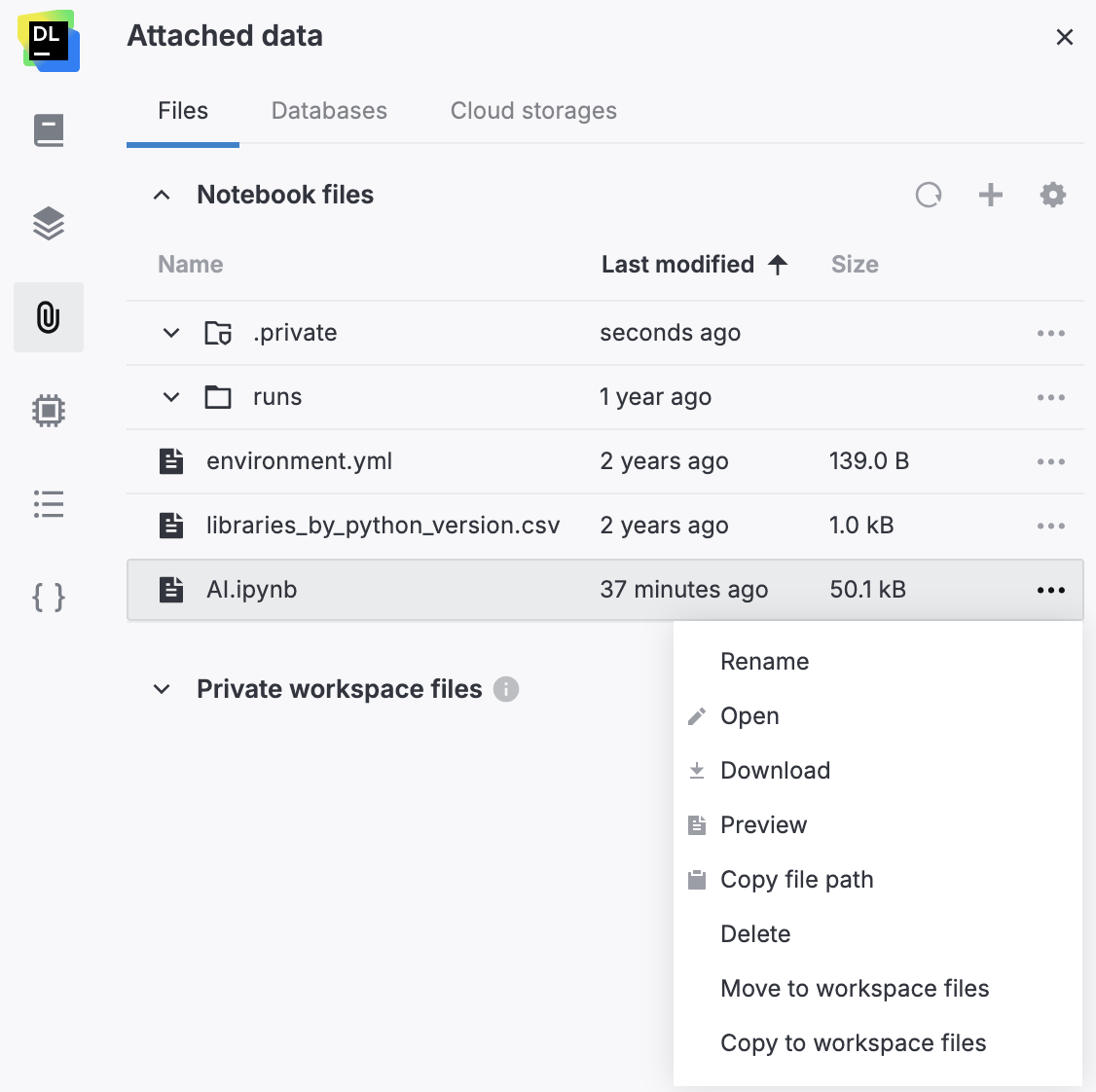Open Notebook files settings gear
The width and height of the screenshot is (1096, 1092).
(1053, 195)
